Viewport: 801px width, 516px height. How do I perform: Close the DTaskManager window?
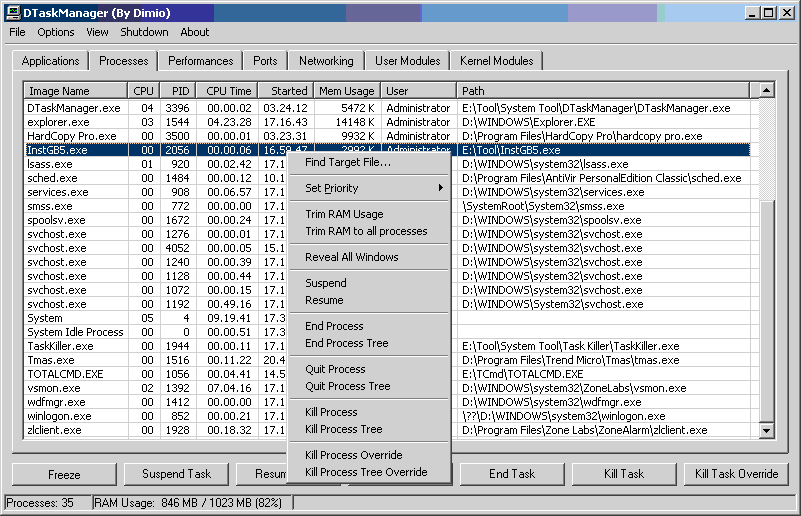coord(789,13)
